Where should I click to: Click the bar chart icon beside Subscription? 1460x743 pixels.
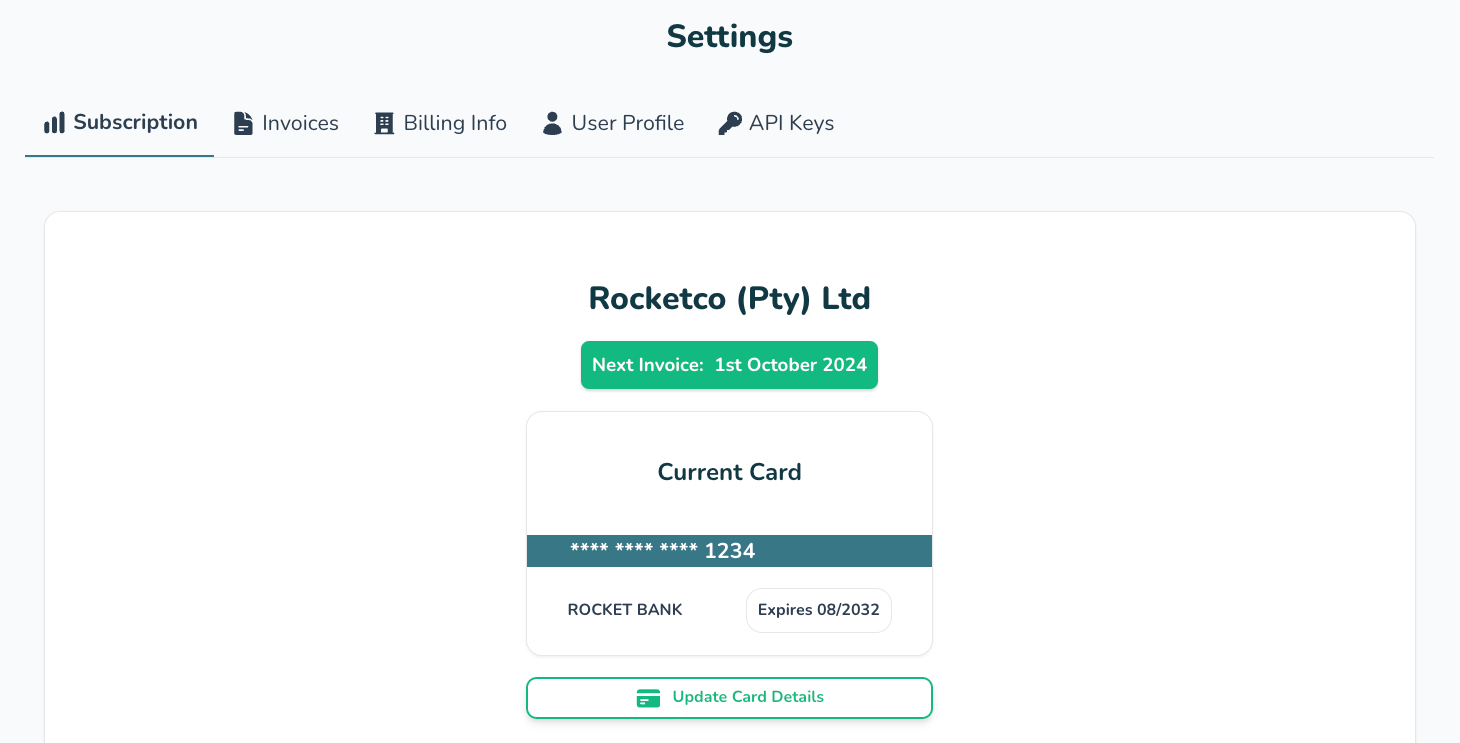tap(54, 123)
